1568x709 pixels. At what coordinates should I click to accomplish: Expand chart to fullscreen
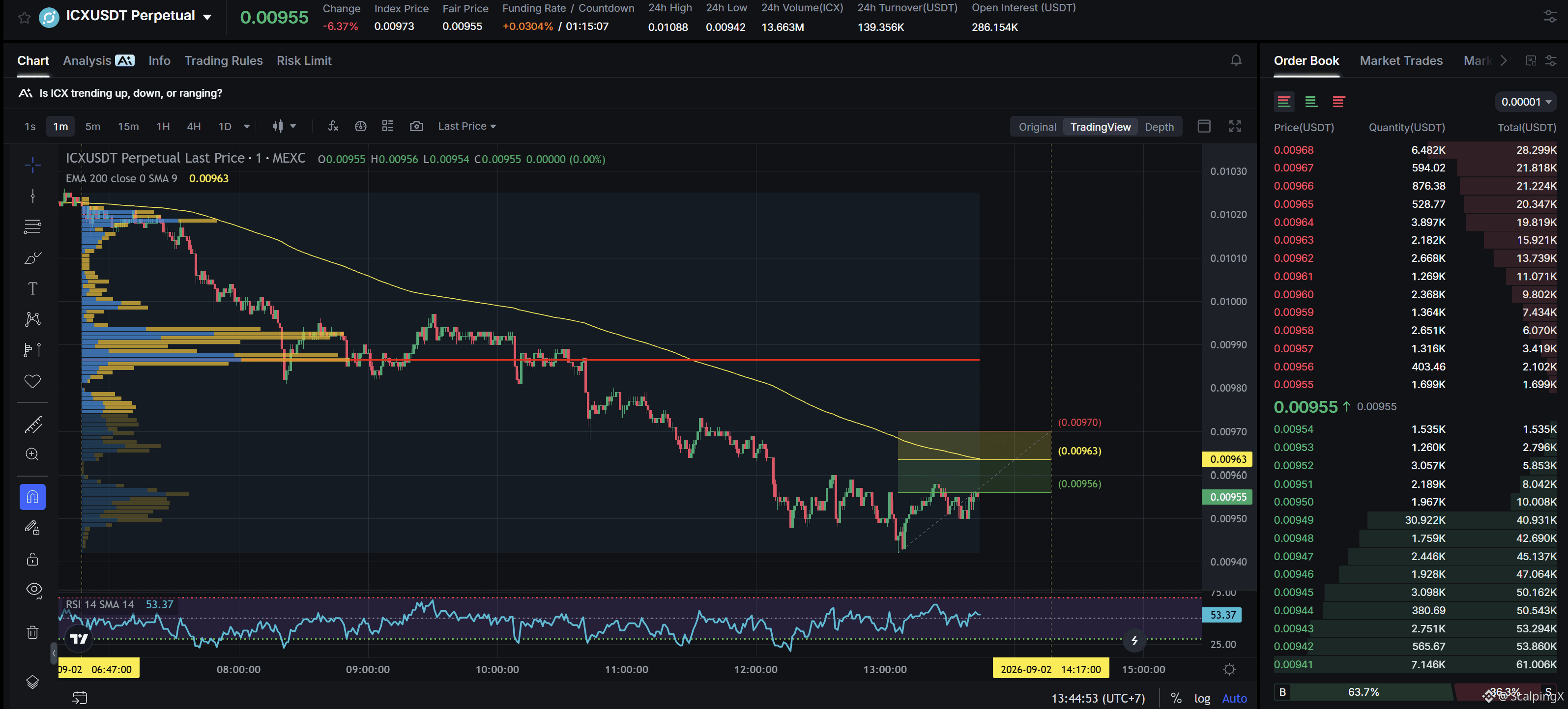coord(1234,126)
